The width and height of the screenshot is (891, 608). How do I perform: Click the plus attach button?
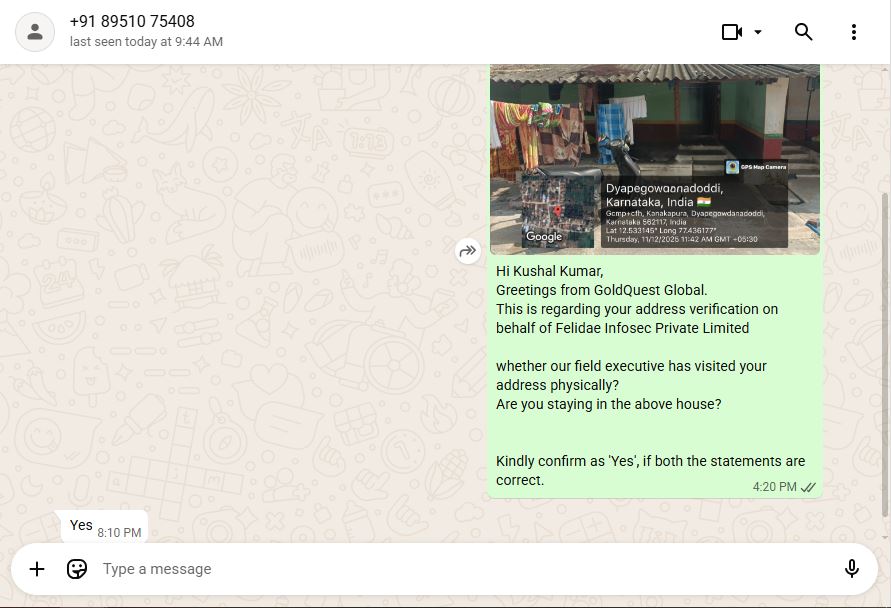pyautogui.click(x=37, y=569)
